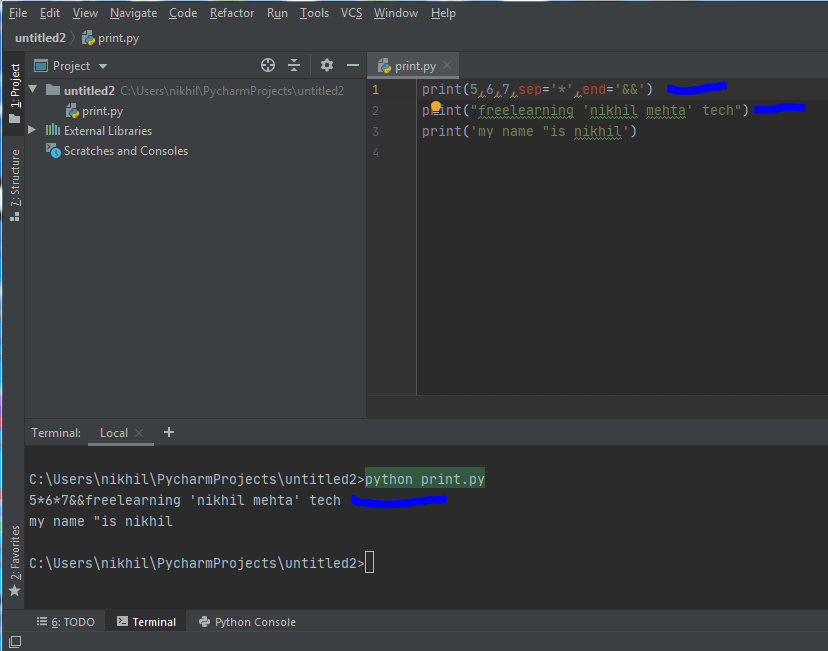Select print.py in the project tree
Viewport: 828px width, 651px height.
point(102,111)
